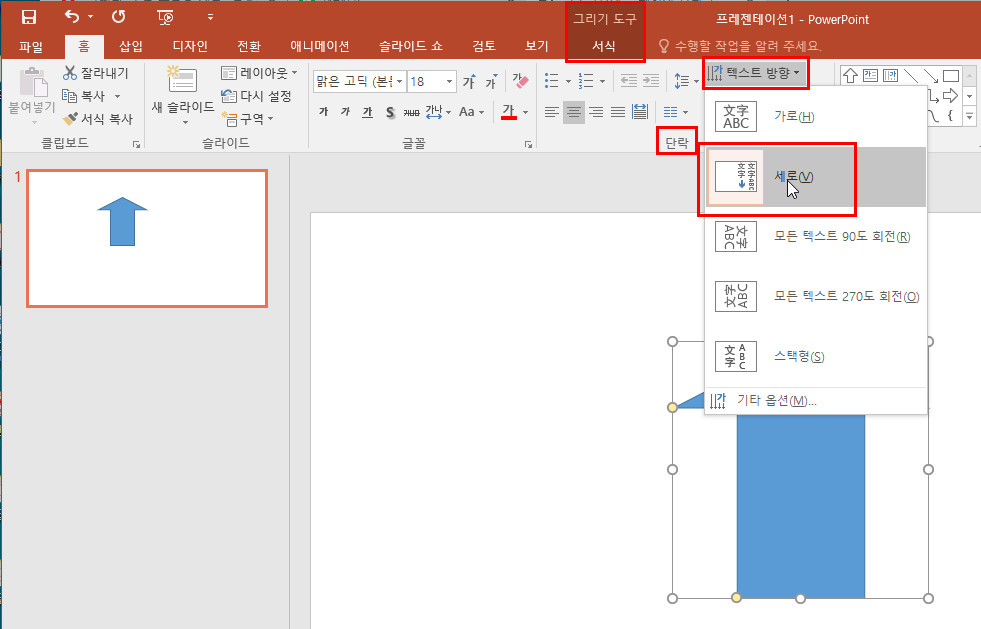Increase font size with the larger 가 icon

tap(468, 81)
